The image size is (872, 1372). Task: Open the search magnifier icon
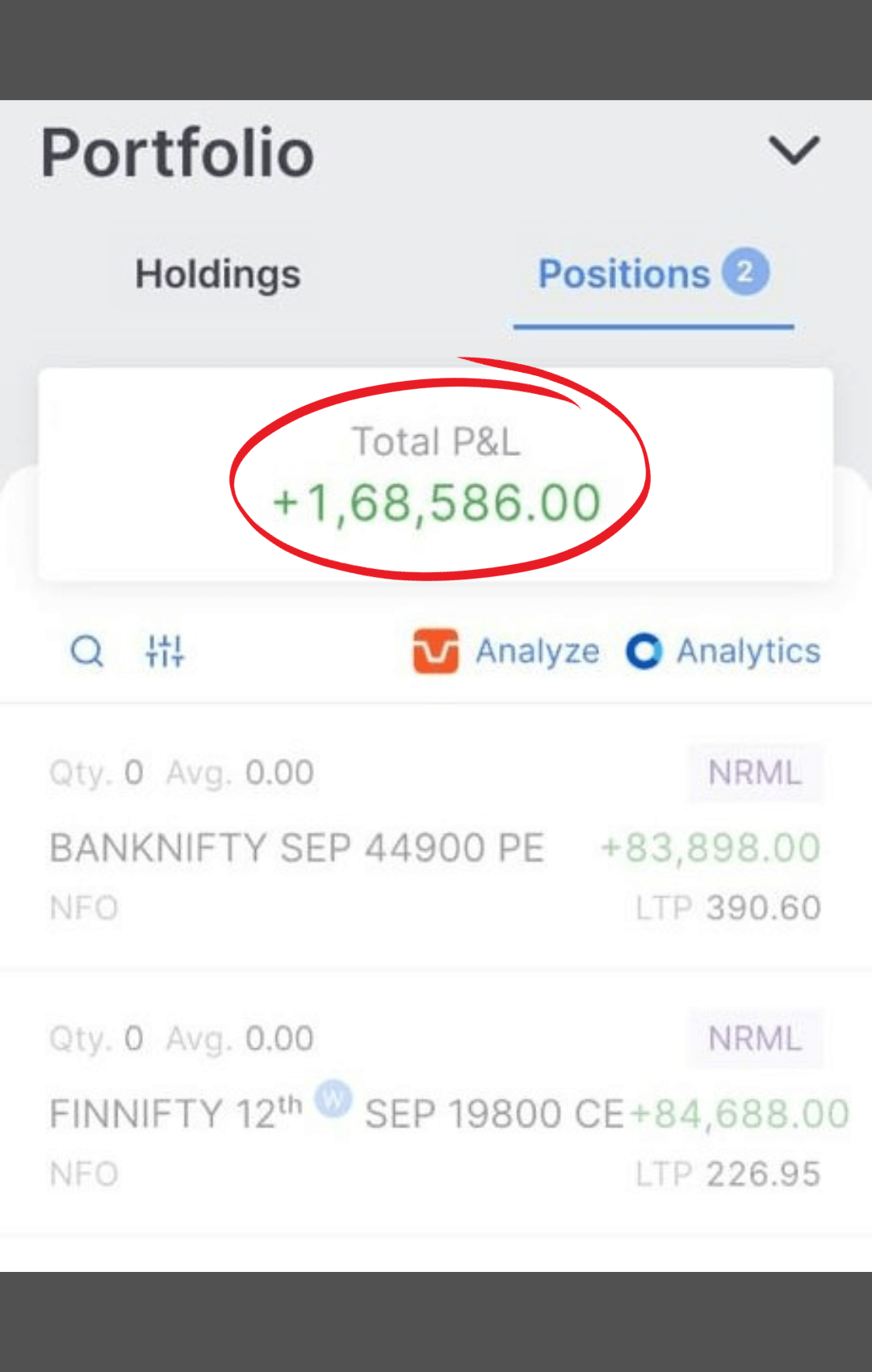86,650
